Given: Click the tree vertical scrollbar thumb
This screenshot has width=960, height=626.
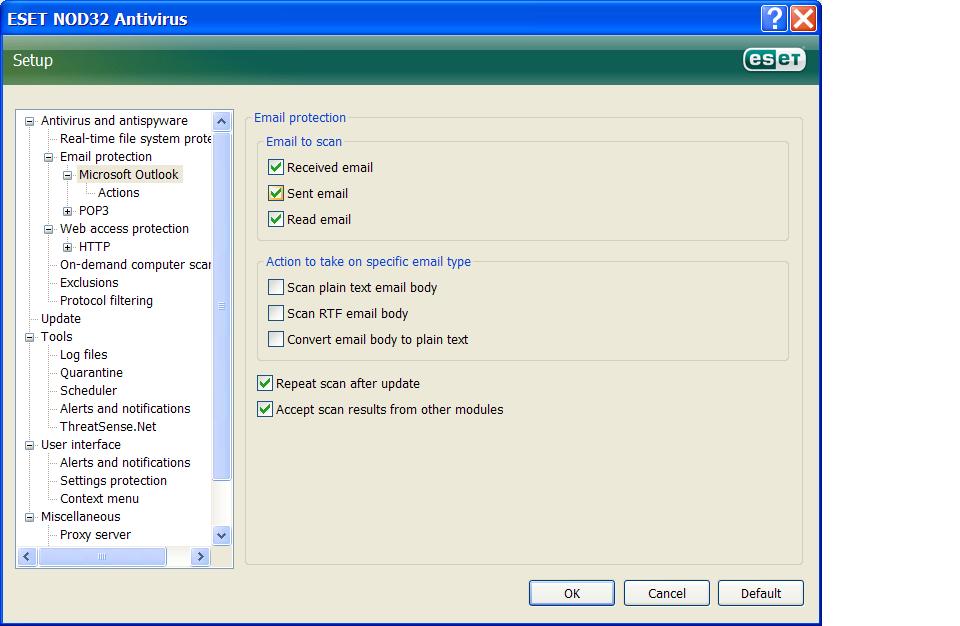Looking at the screenshot, I should point(222,306).
